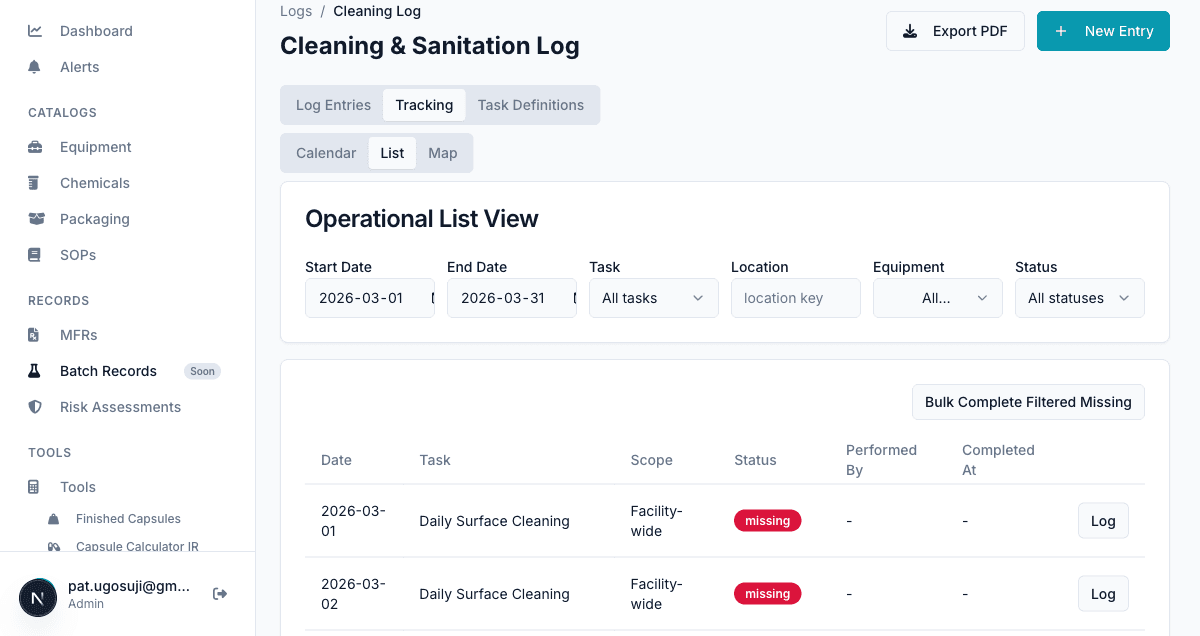
Task: Switch to the Task Definitions tab
Action: point(531,104)
